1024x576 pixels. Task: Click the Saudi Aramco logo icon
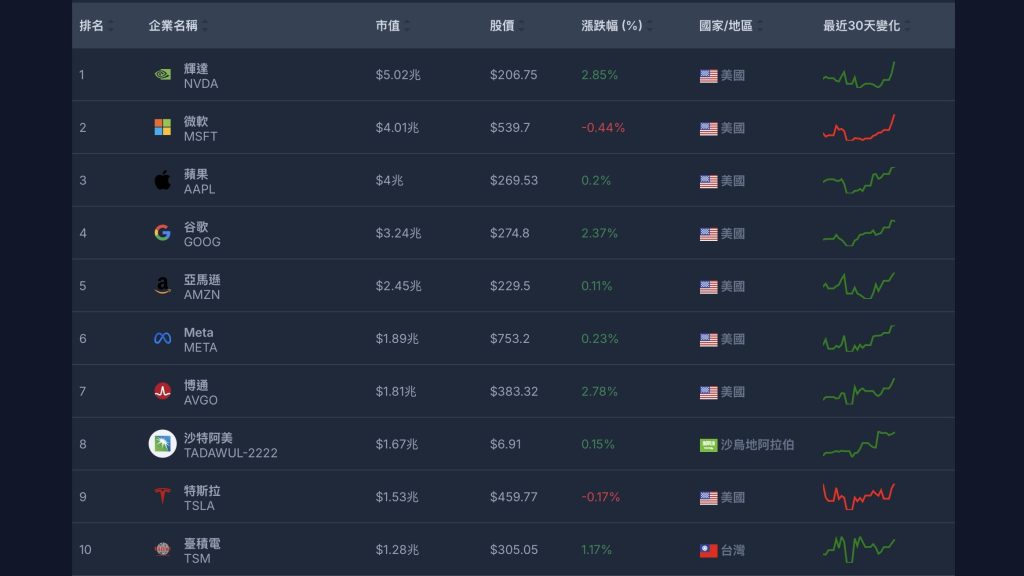click(x=162, y=444)
